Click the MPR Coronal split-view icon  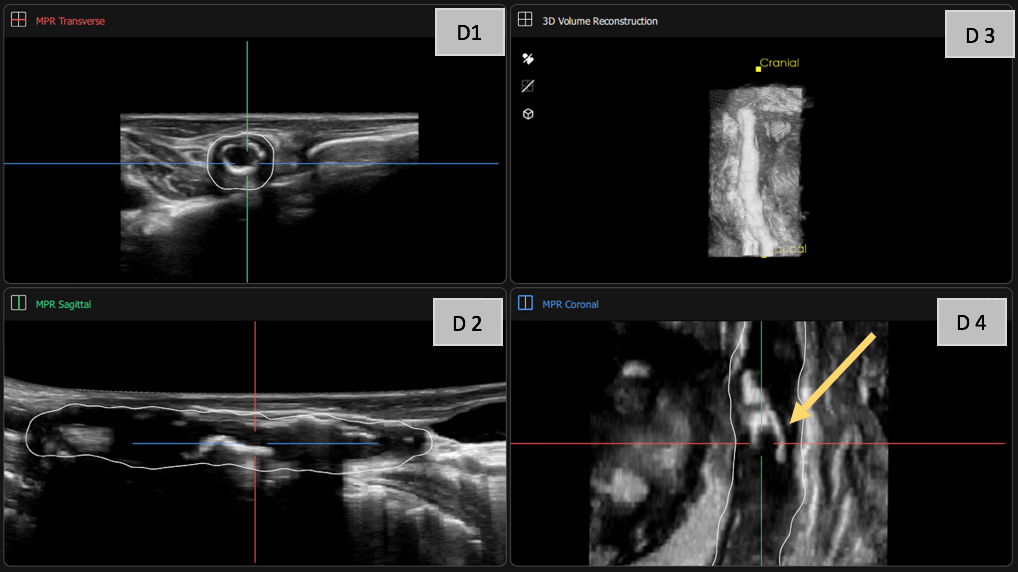pyautogui.click(x=525, y=304)
